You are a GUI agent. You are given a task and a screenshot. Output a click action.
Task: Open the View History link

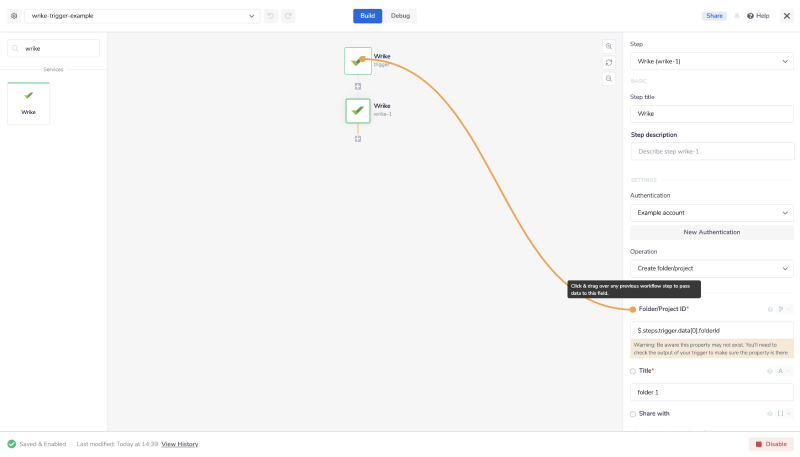coord(180,444)
